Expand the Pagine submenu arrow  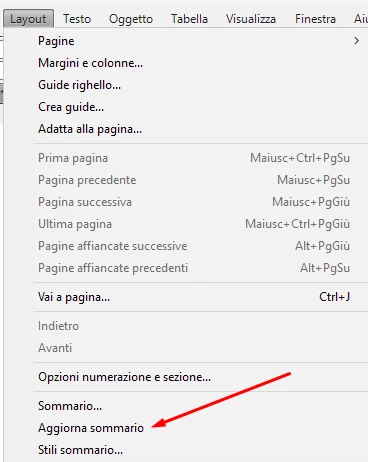(x=357, y=41)
